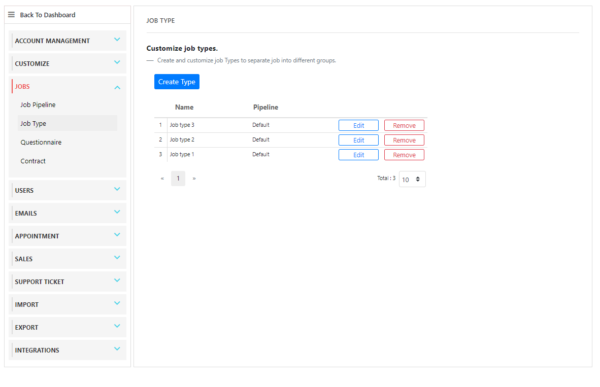Expand the Account Management section
This screenshot has width=600, height=387.
pyautogui.click(x=67, y=41)
